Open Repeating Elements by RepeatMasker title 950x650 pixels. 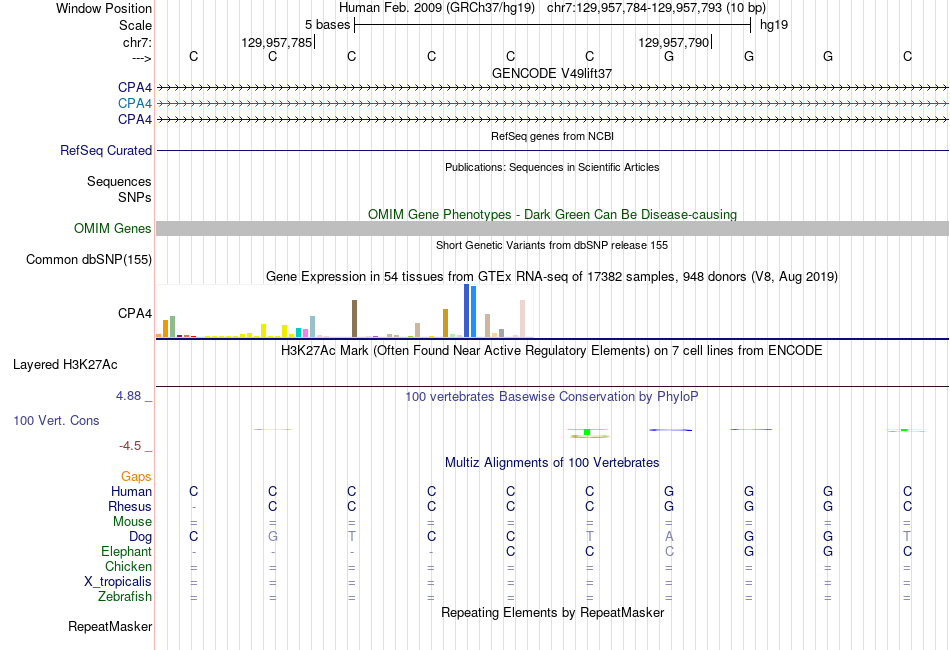[552, 612]
